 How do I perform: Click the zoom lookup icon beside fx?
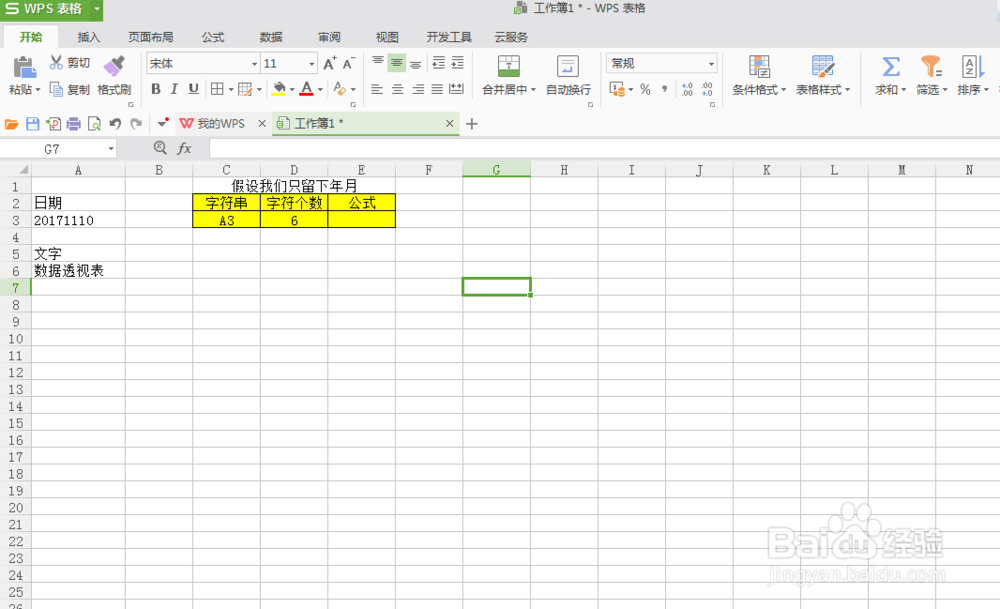click(160, 148)
